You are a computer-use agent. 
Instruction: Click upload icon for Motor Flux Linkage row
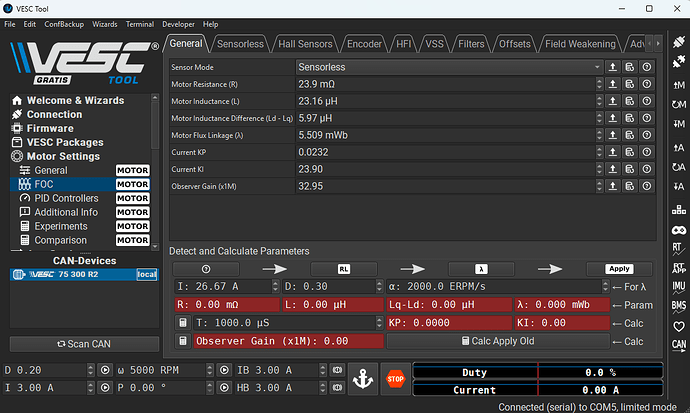tap(613, 135)
